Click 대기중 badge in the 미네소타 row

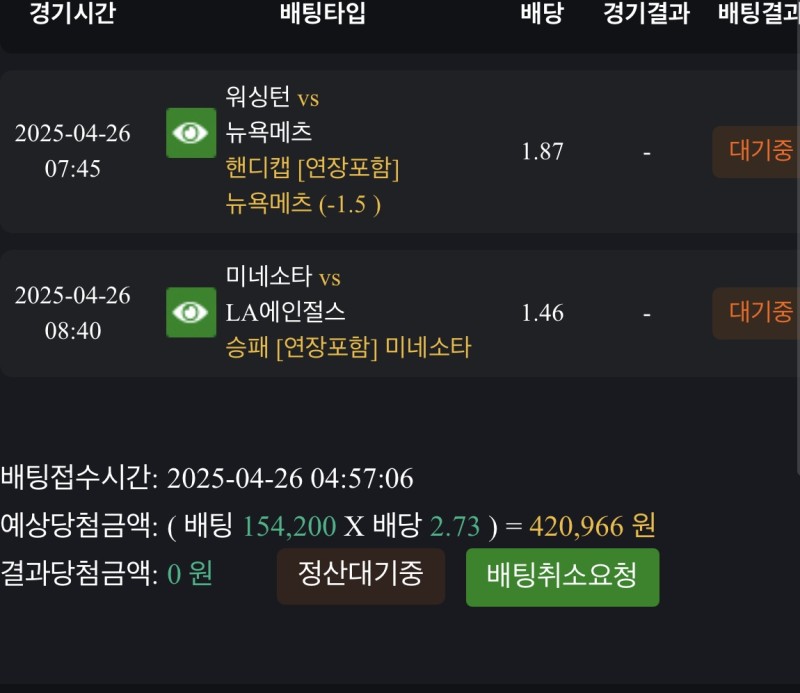[x=758, y=313]
